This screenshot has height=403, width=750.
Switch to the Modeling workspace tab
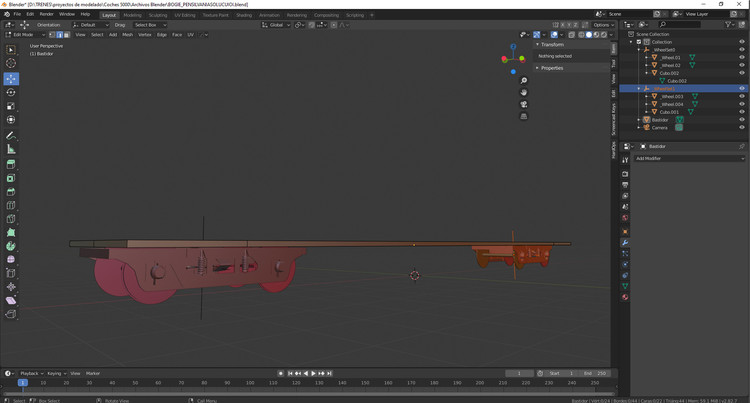(132, 15)
